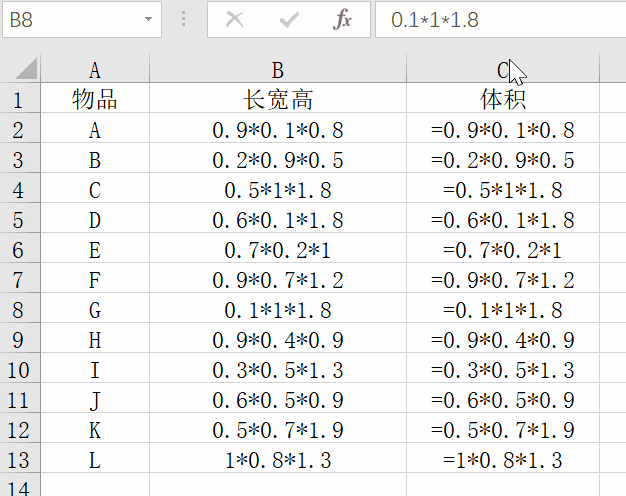Screen dimensions: 626x496
Task: Select row 7 header
Action: [x=20, y=278]
